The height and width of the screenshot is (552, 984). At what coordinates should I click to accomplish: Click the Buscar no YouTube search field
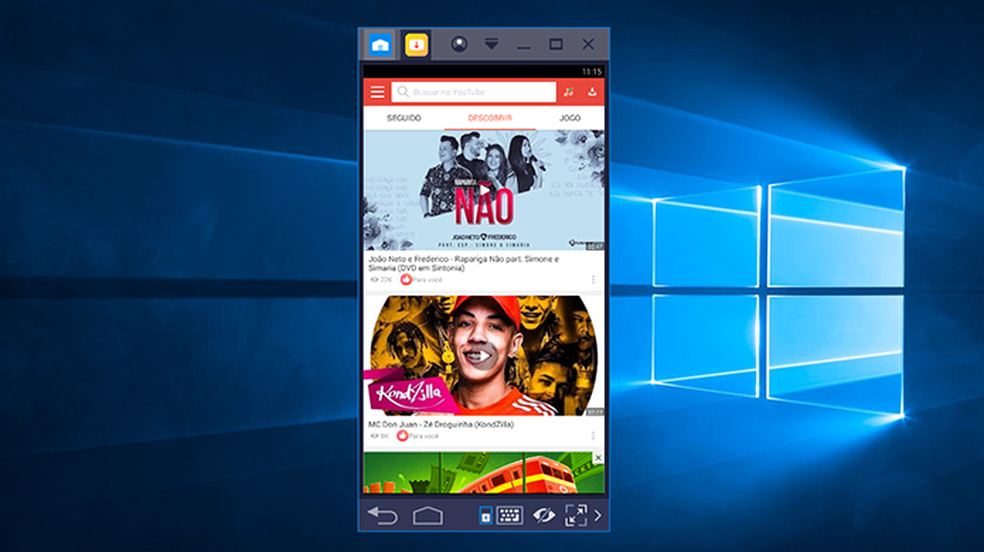point(474,92)
